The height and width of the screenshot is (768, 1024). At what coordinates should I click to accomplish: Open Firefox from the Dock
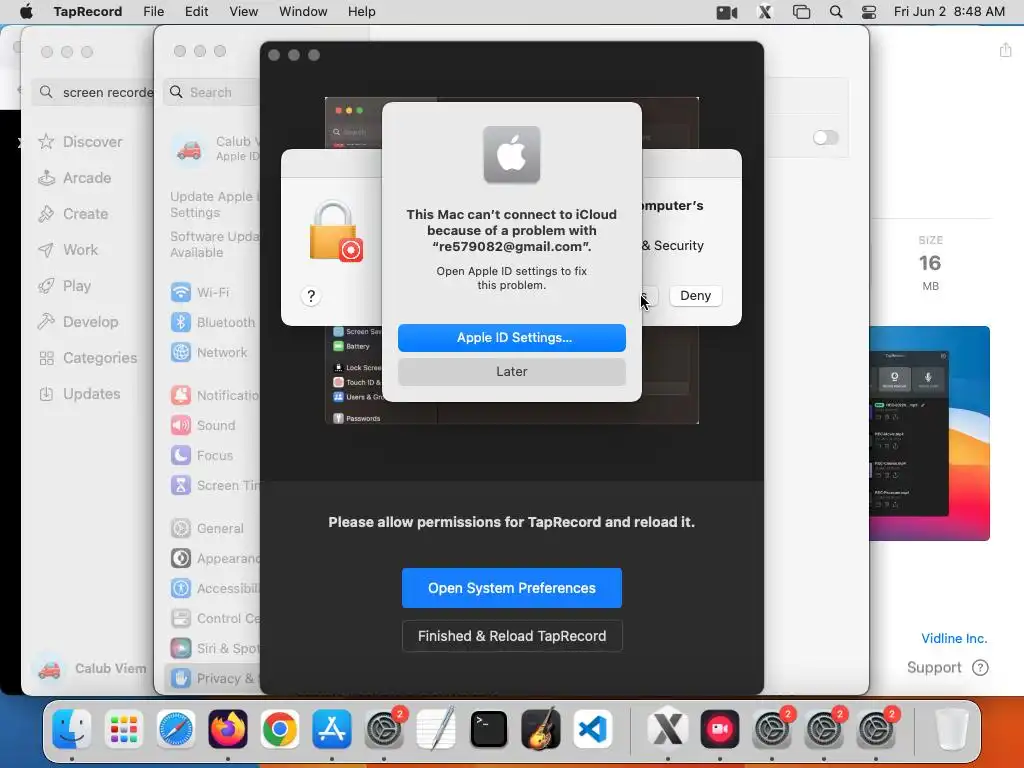(x=228, y=729)
